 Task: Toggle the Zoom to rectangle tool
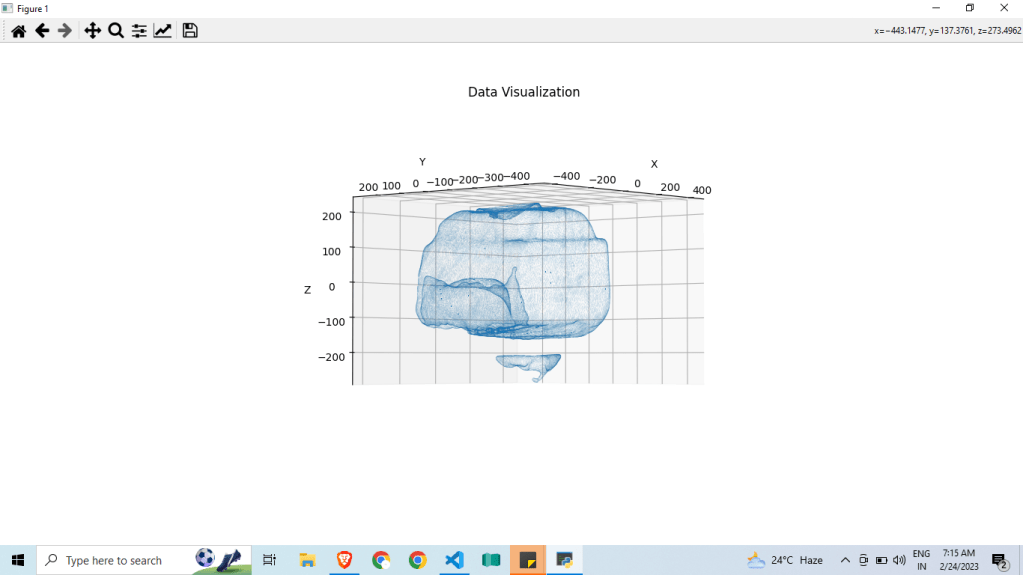[x=116, y=31]
